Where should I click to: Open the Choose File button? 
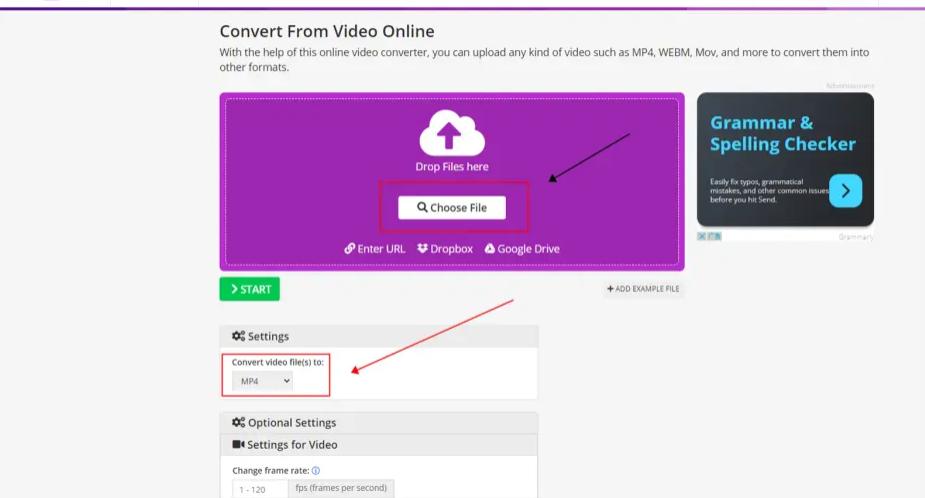(x=452, y=208)
